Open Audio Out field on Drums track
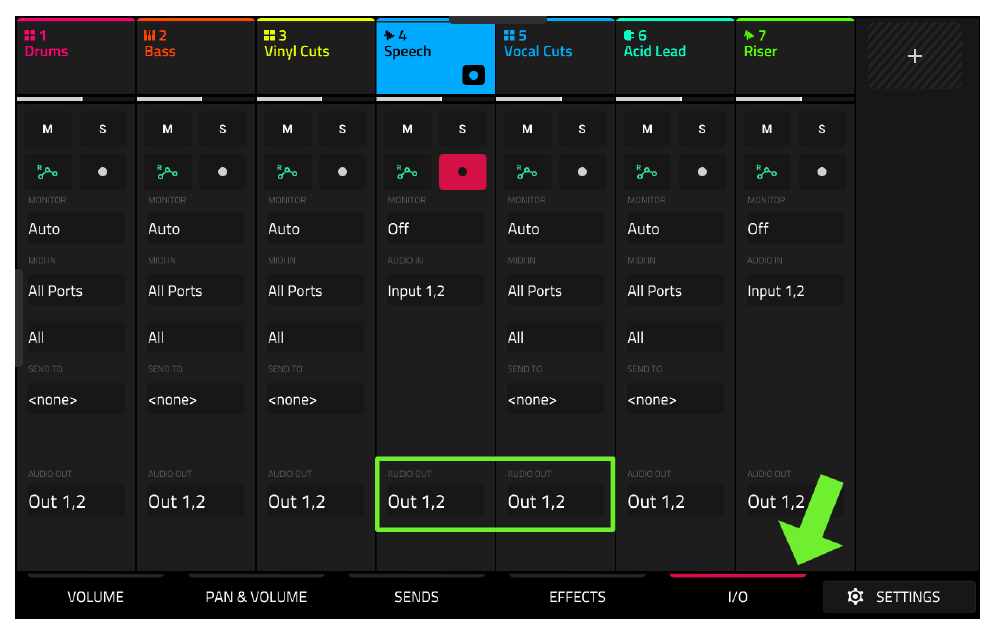Image resolution: width=996 pixels, height=636 pixels. [x=76, y=501]
